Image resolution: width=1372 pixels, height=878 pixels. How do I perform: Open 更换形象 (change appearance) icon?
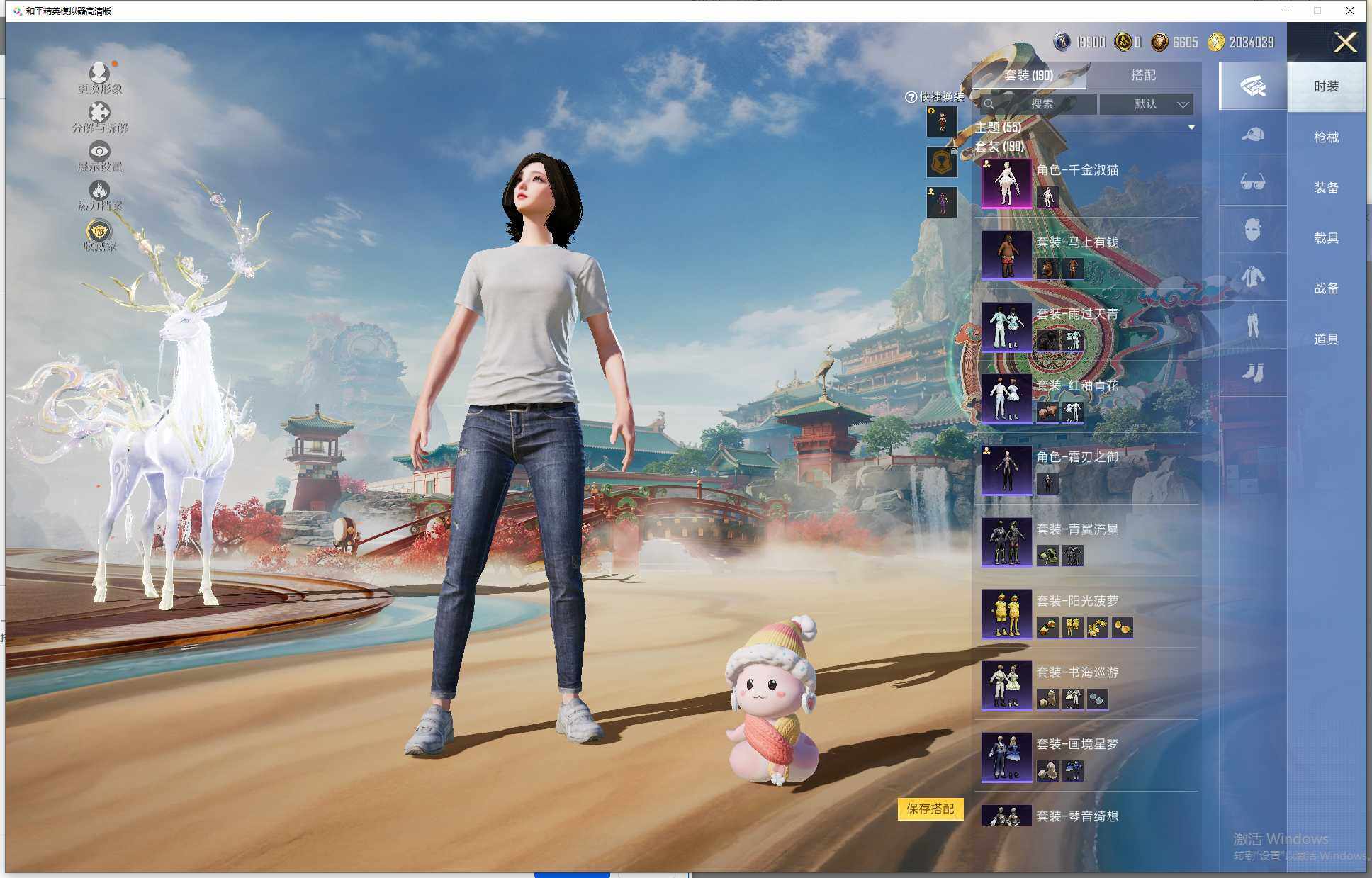click(x=99, y=73)
